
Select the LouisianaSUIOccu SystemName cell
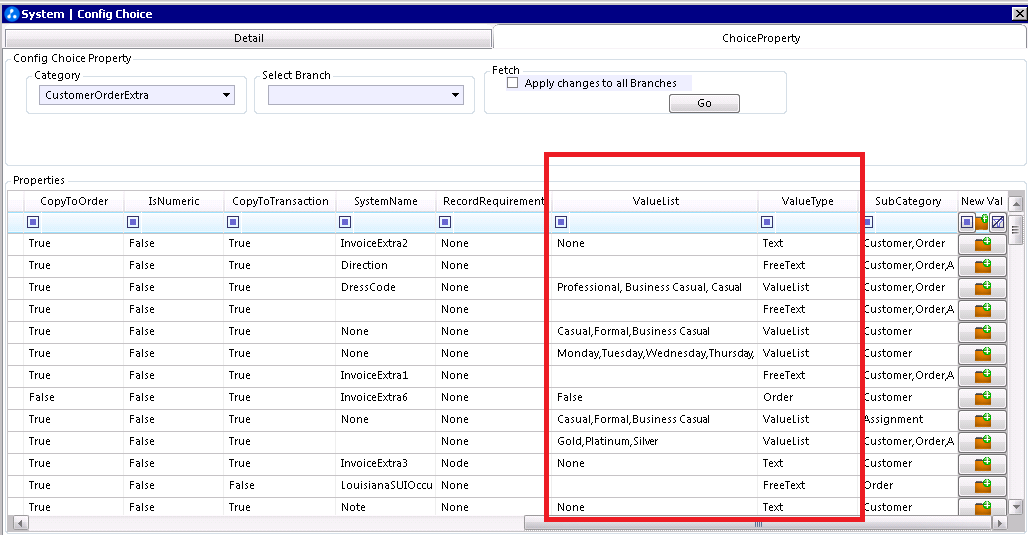(386, 485)
